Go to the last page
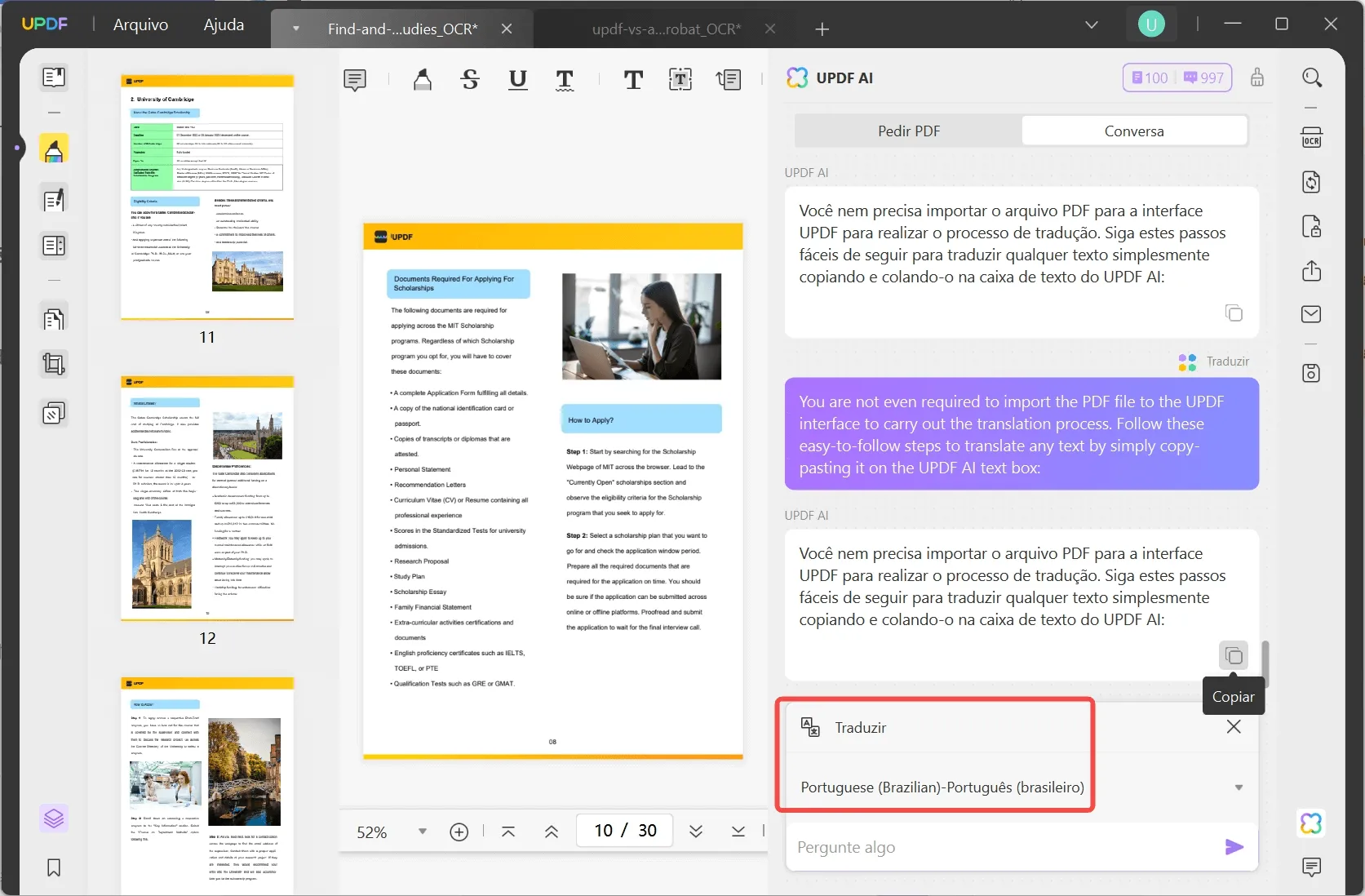The image size is (1365, 896). 738,832
